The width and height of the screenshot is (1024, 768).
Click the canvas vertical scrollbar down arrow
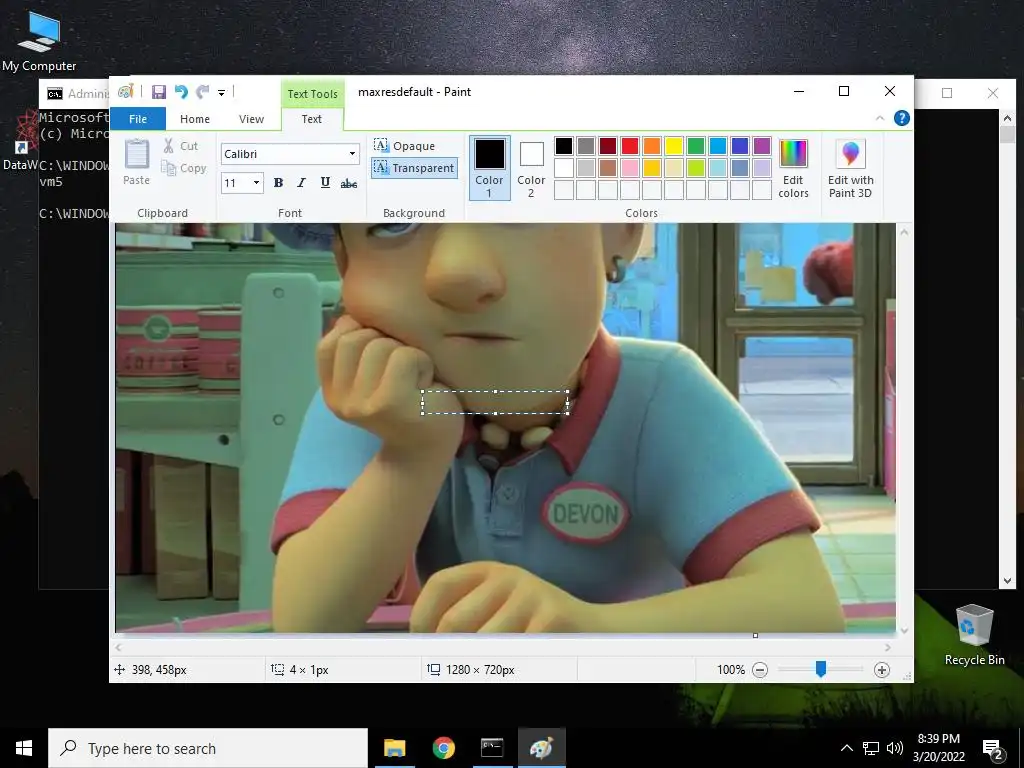[904, 630]
